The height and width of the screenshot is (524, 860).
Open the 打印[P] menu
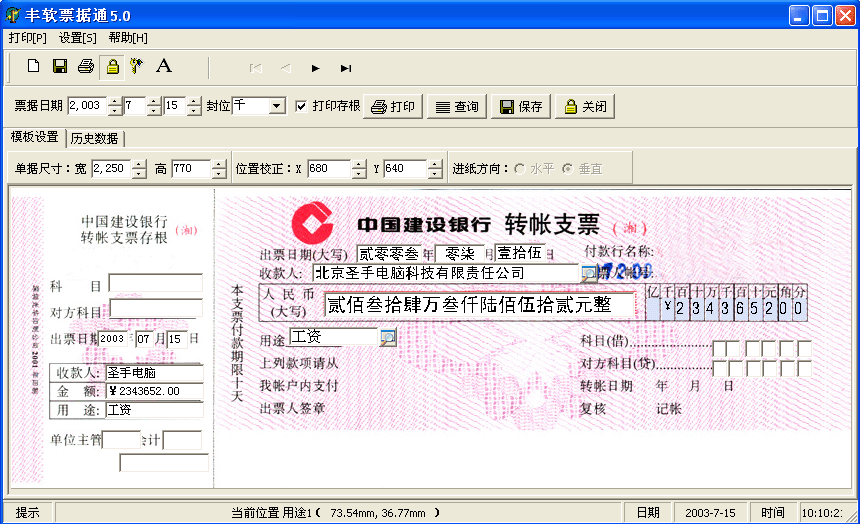27,38
